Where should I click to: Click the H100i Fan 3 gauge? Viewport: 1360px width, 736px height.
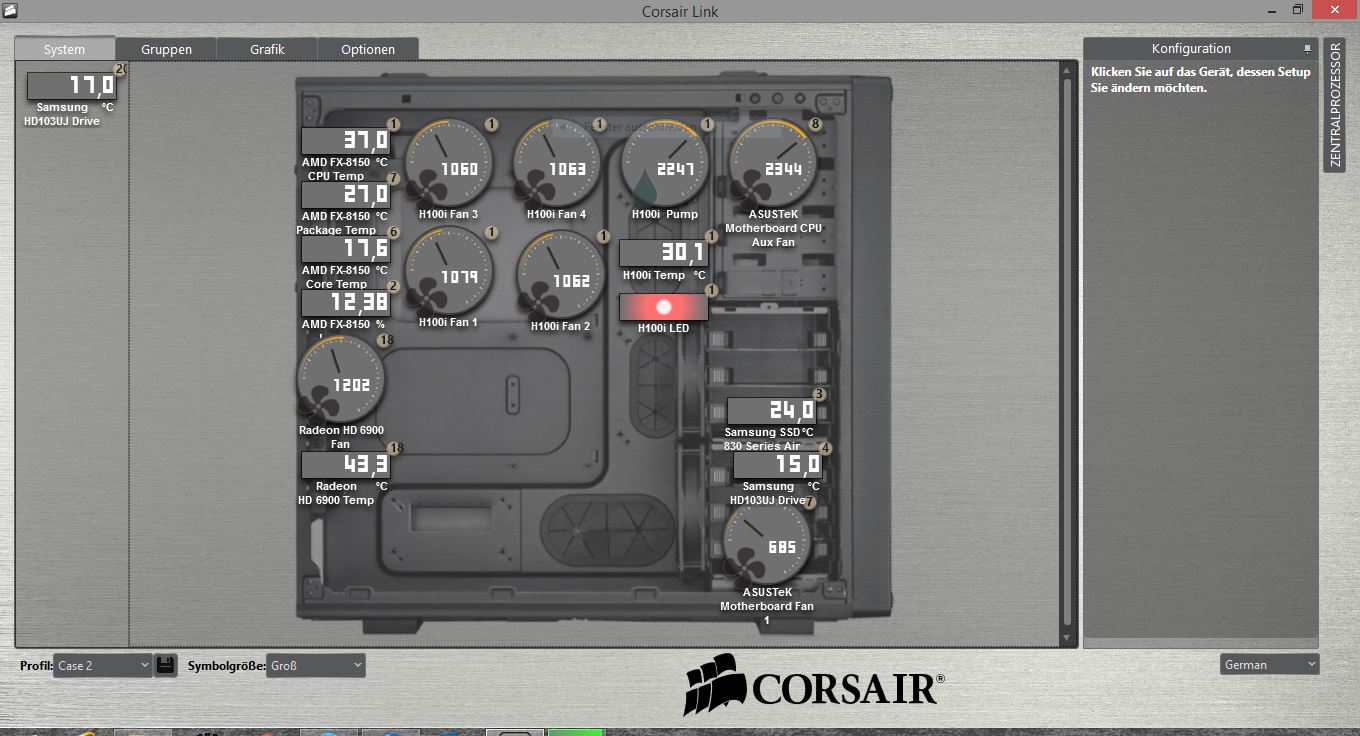point(448,163)
